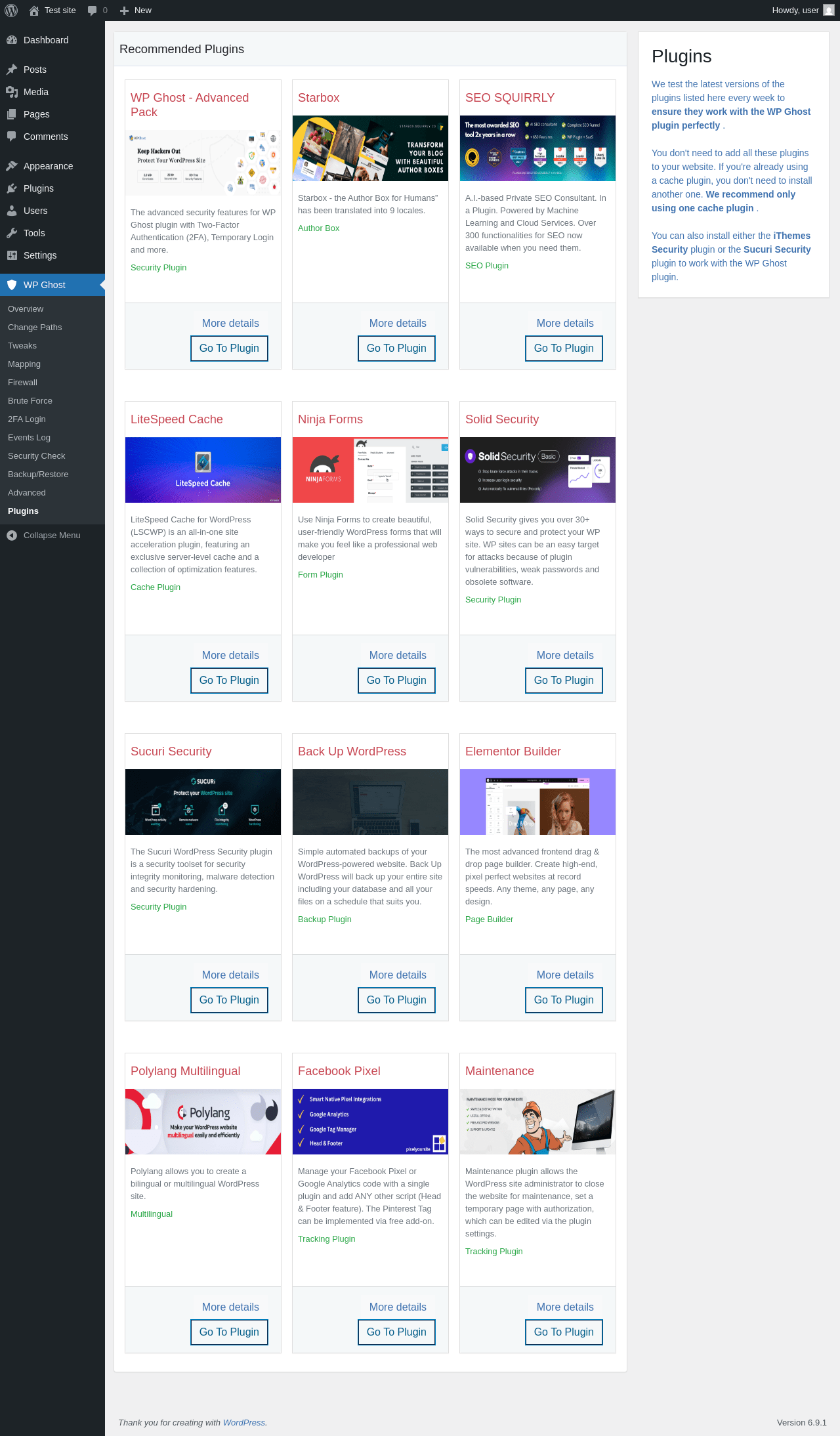
Task: Click the Elementor Builder banner image
Action: click(537, 802)
